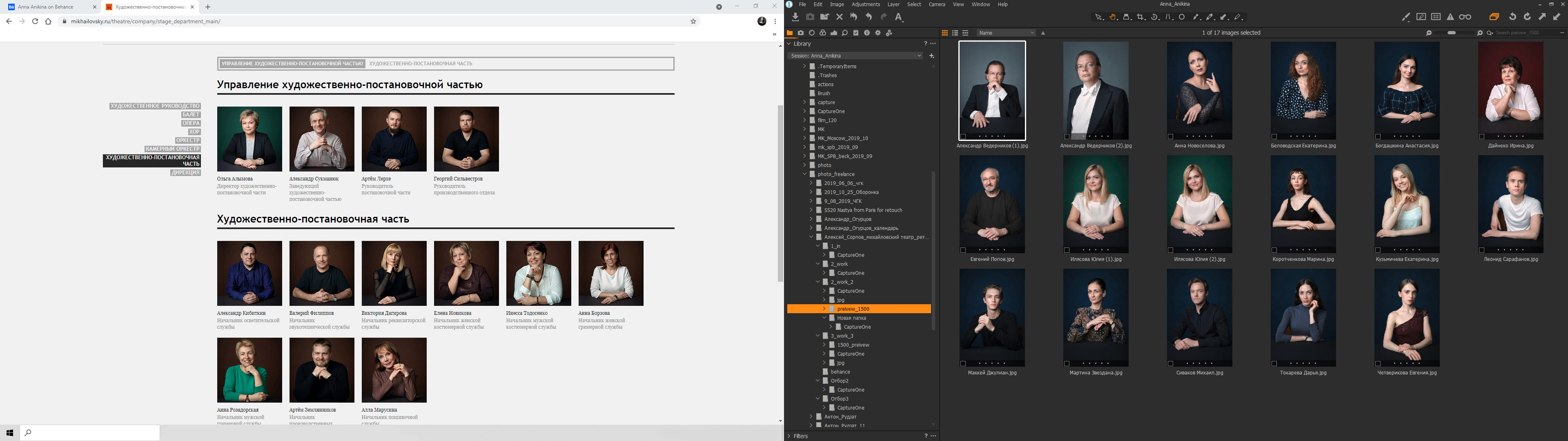This screenshot has width=1568, height=441.
Task: Click color tag box under Анна Новоселова.jpg thumbnail
Action: (x=1171, y=136)
